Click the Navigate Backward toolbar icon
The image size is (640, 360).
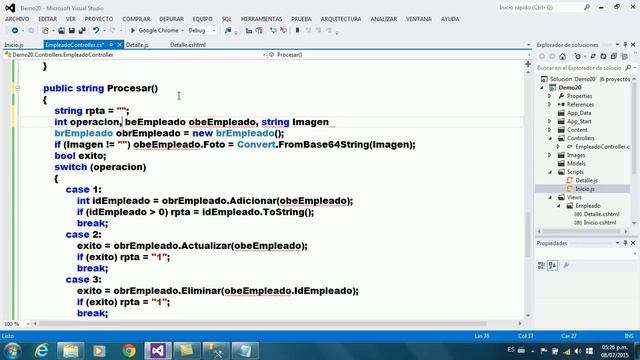point(15,31)
